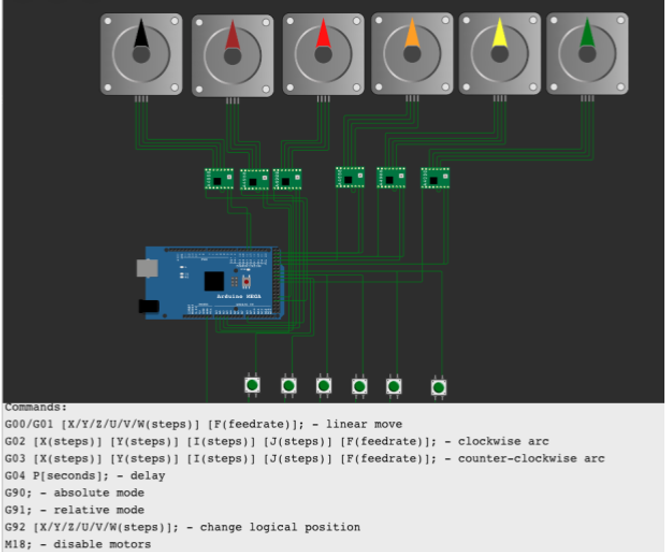The height and width of the screenshot is (552, 665).
Task: Click the G03 counter-clockwise arc command line
Action: click(x=305, y=459)
